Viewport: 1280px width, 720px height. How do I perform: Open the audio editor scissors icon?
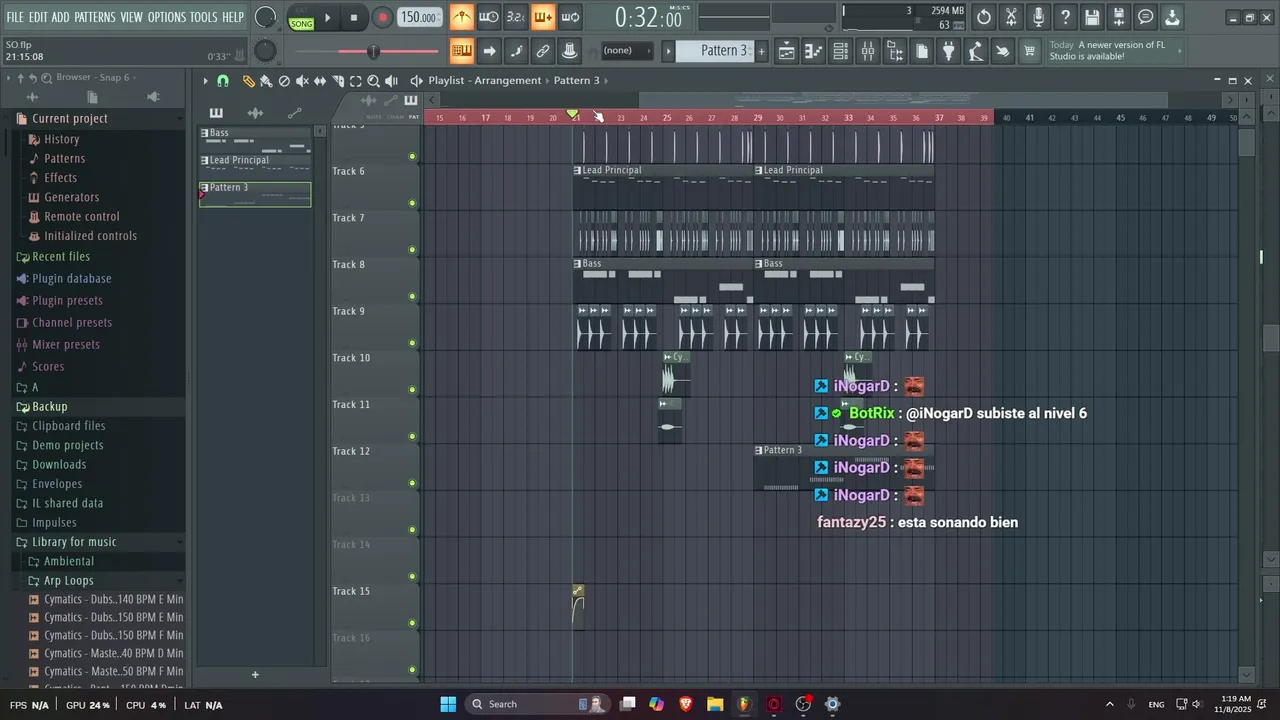[x=1011, y=17]
